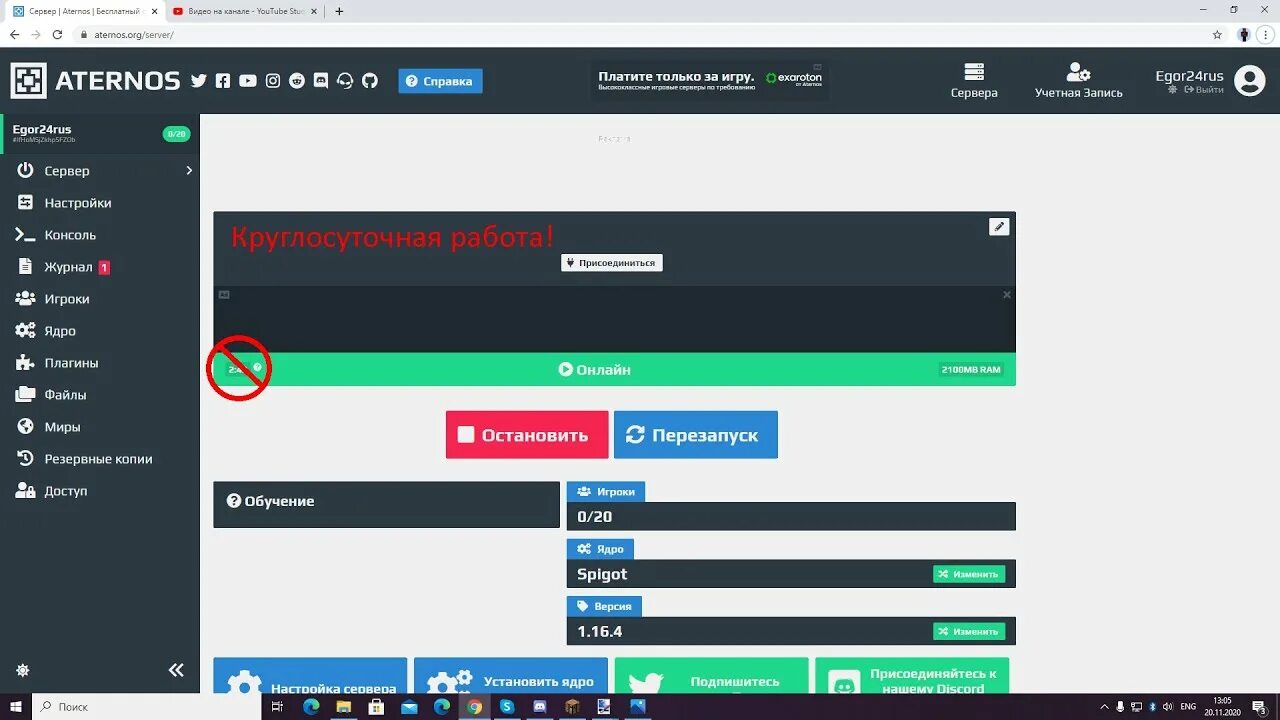Edit the server MOTD with pencil icon
Viewport: 1280px width, 720px height.
(x=999, y=227)
